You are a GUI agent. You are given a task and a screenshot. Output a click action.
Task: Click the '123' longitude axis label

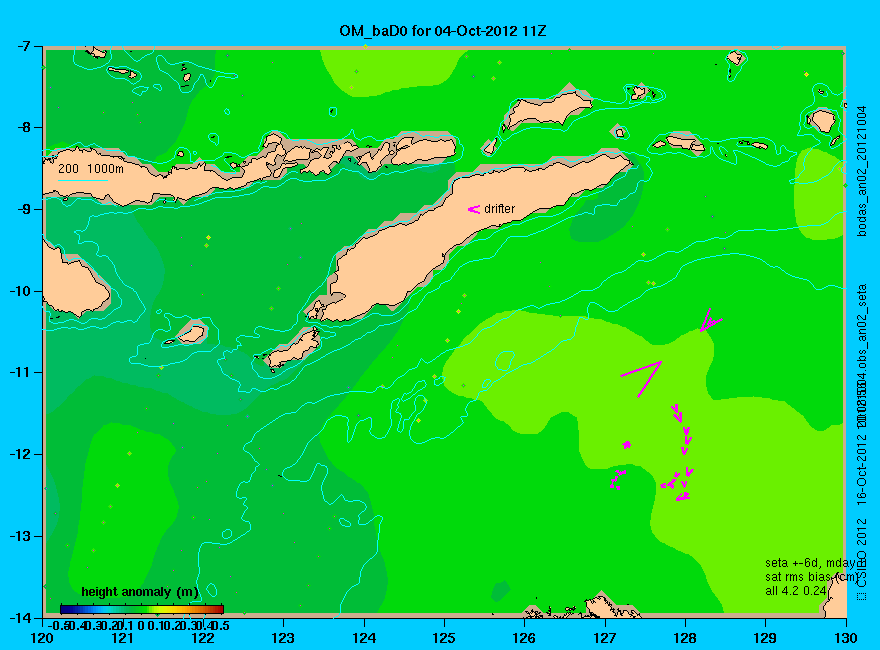(283, 638)
